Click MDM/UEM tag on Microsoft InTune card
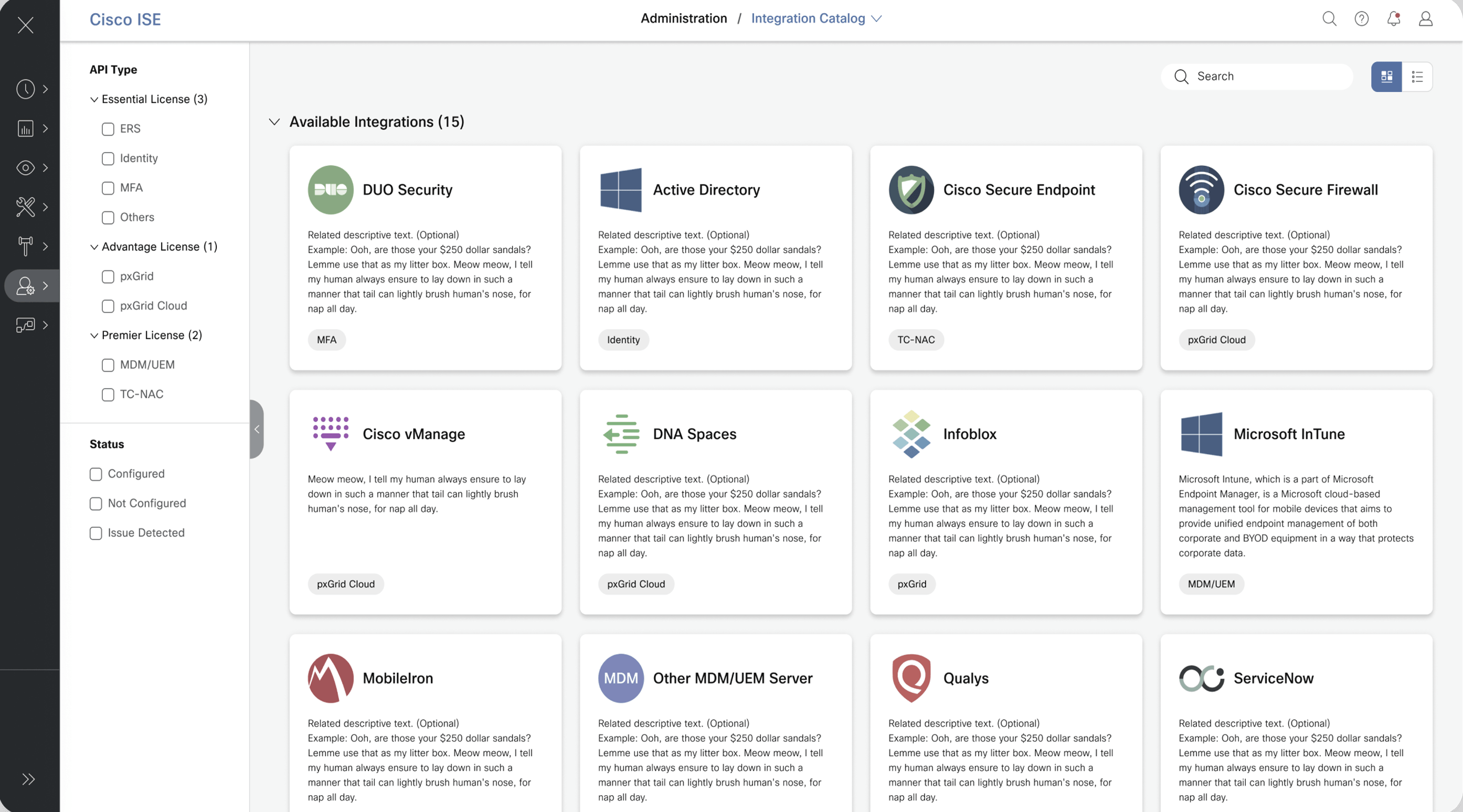The height and width of the screenshot is (812, 1463). 1211,584
